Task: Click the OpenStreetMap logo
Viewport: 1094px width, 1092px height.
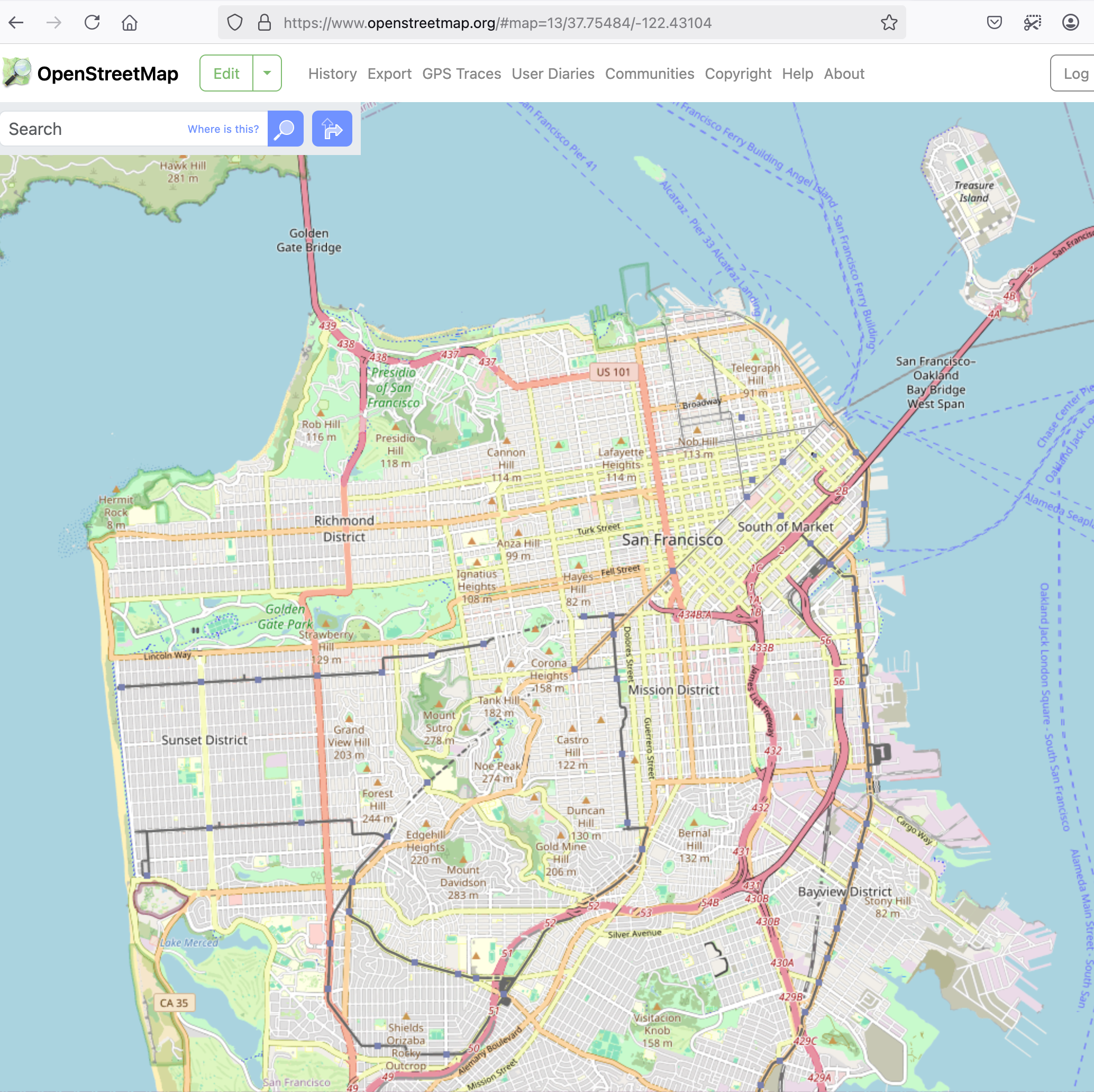Action: 17,73
